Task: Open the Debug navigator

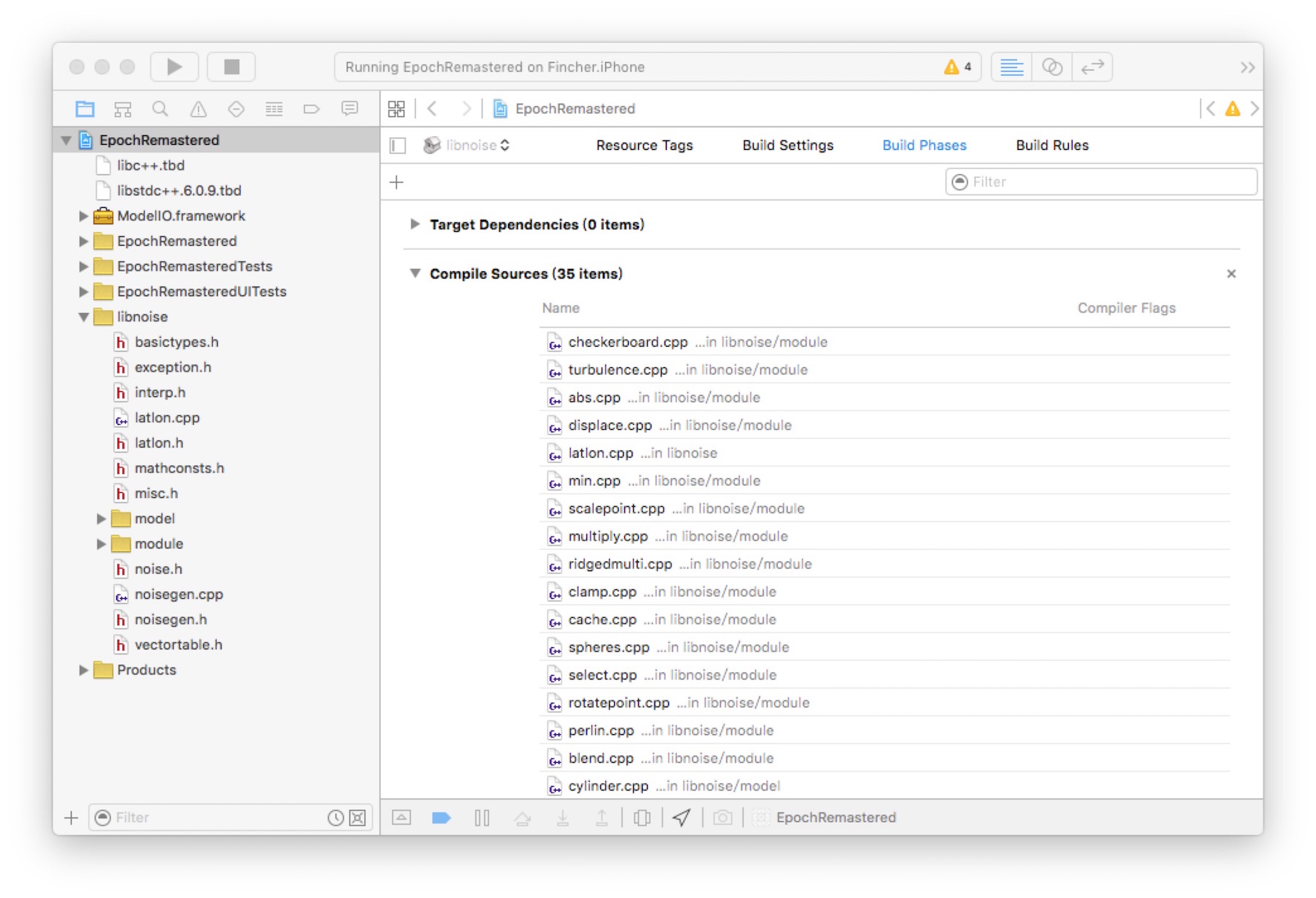Action: [x=274, y=109]
